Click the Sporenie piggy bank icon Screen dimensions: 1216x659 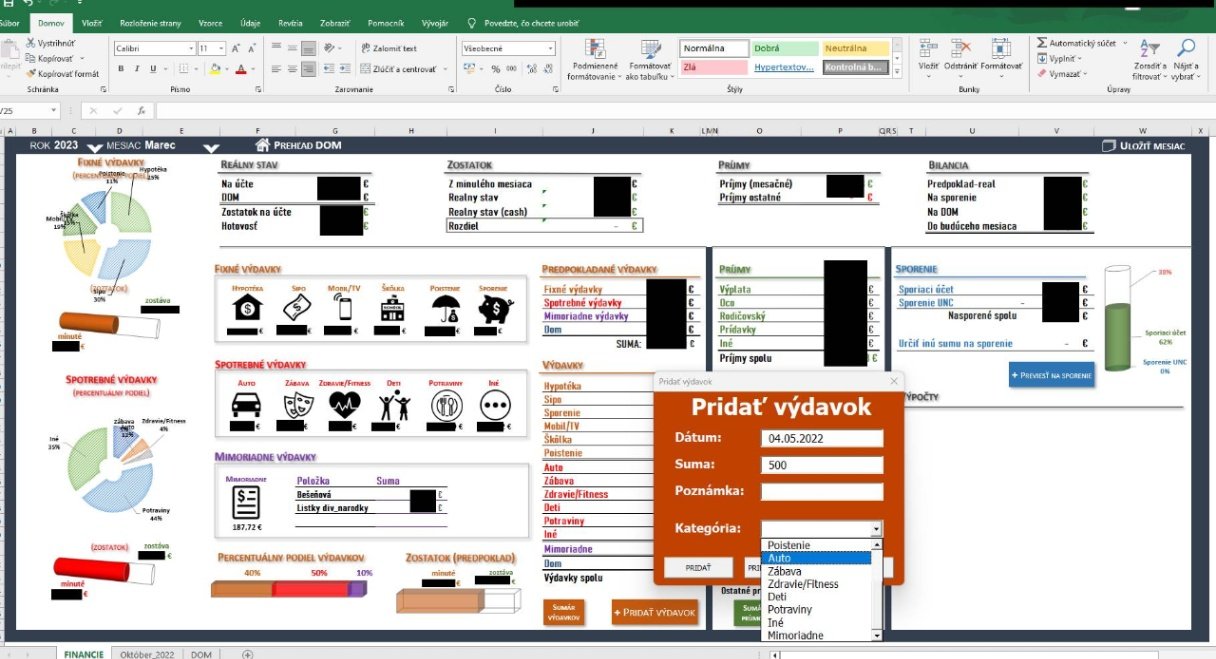493,309
